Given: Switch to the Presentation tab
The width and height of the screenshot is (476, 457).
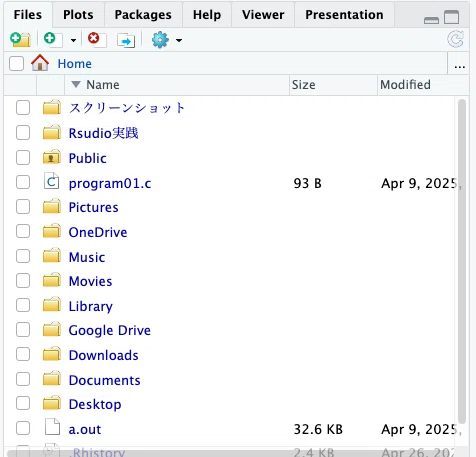Looking at the screenshot, I should [344, 15].
